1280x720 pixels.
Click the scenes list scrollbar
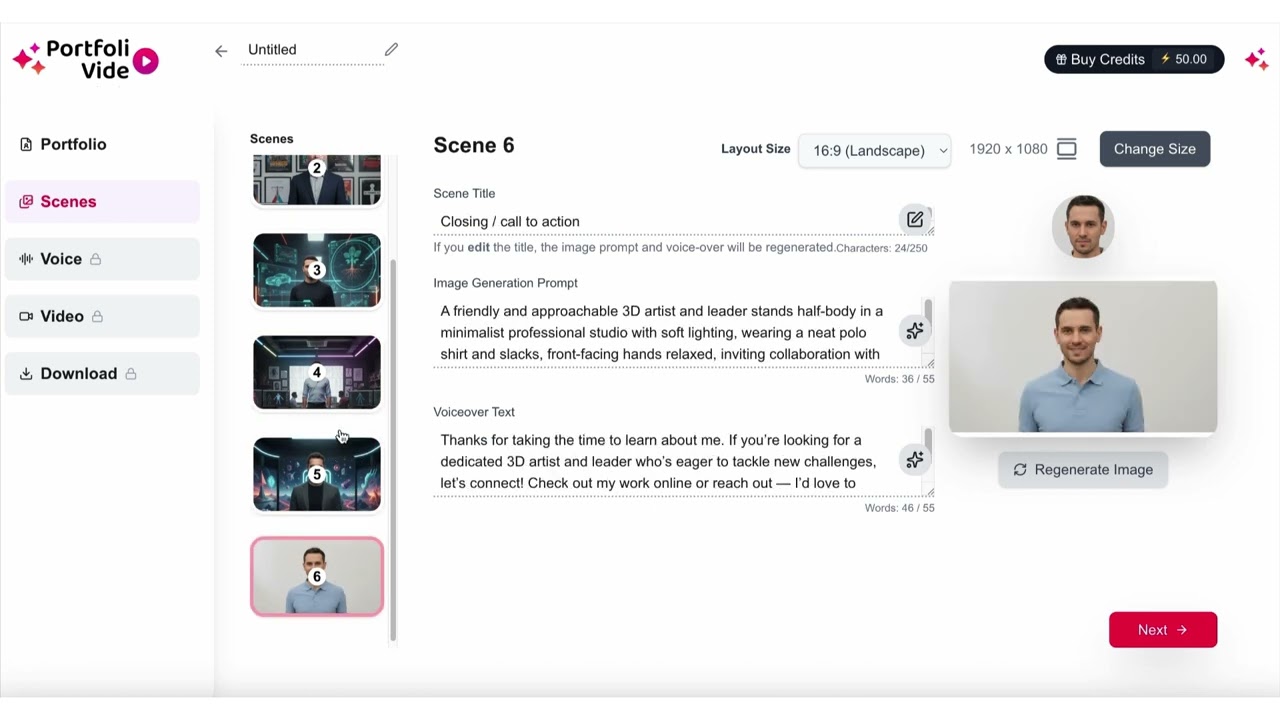(393, 450)
